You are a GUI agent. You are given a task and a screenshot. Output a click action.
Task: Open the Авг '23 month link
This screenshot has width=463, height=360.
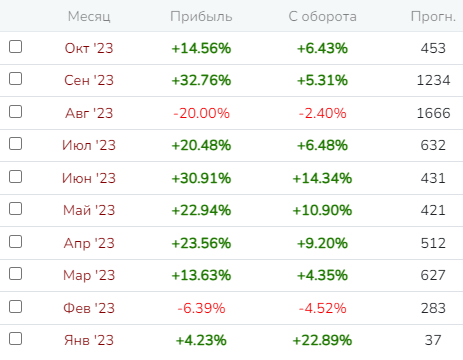click(x=89, y=113)
